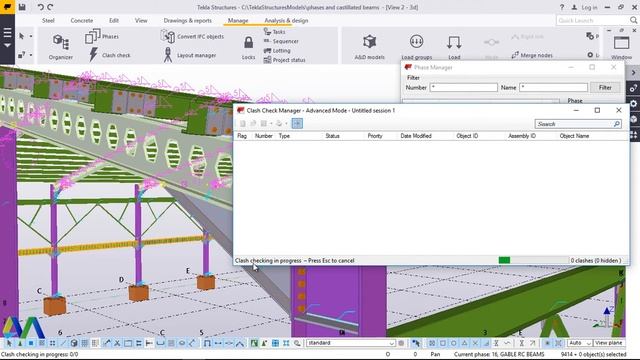Sort by Priority column header

[x=375, y=136]
